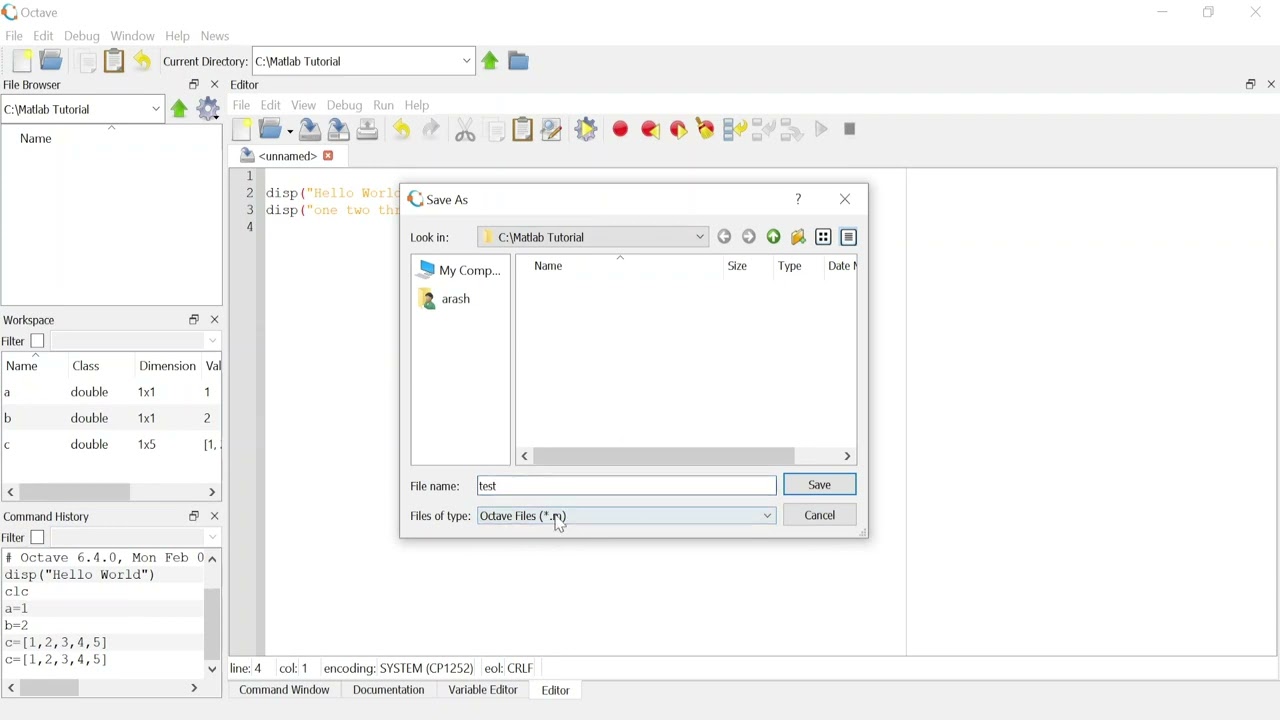This screenshot has width=1280, height=720.
Task: Switch to Command Window tab
Action: tap(284, 690)
